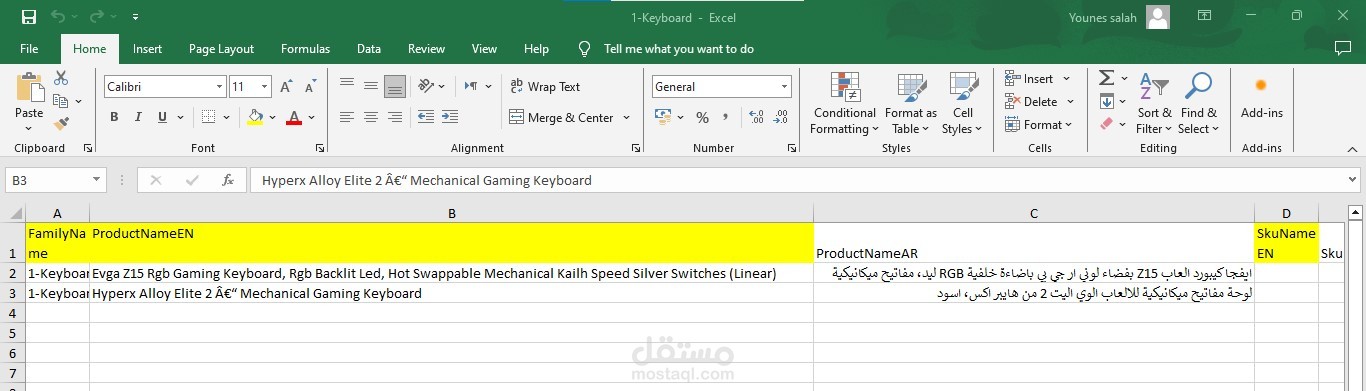Apply the red font color A

[x=294, y=117]
